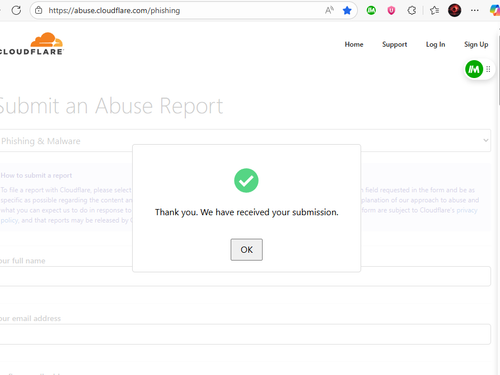Screen dimensions: 500x375
Task: Open the browser profile avatar
Action: 455,10
